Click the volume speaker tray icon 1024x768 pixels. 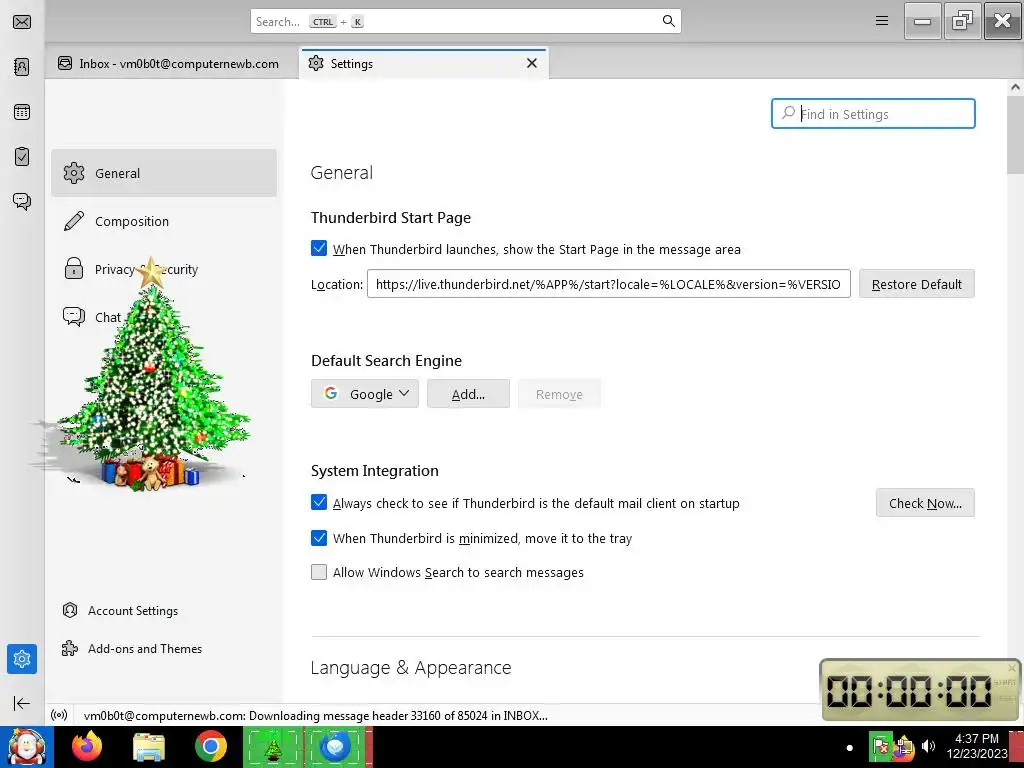coord(928,746)
